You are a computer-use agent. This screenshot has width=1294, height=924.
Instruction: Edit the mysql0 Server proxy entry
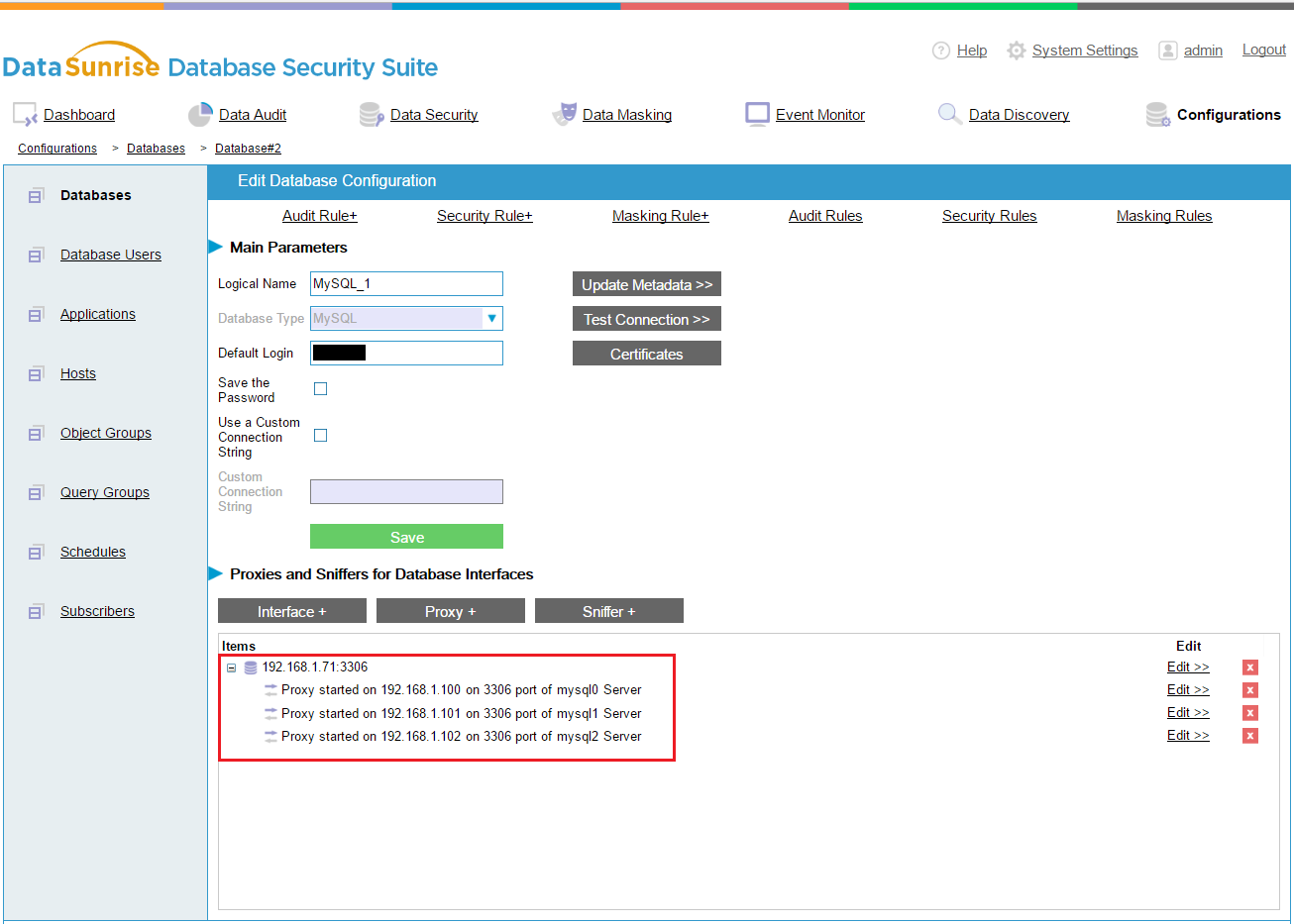(x=1188, y=690)
